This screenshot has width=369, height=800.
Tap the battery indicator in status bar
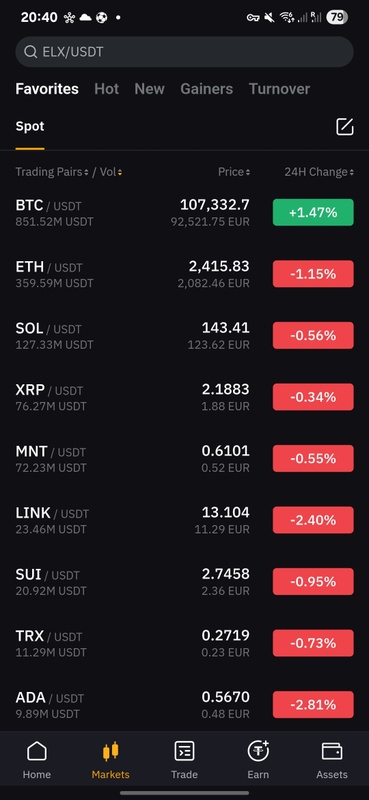(337, 17)
